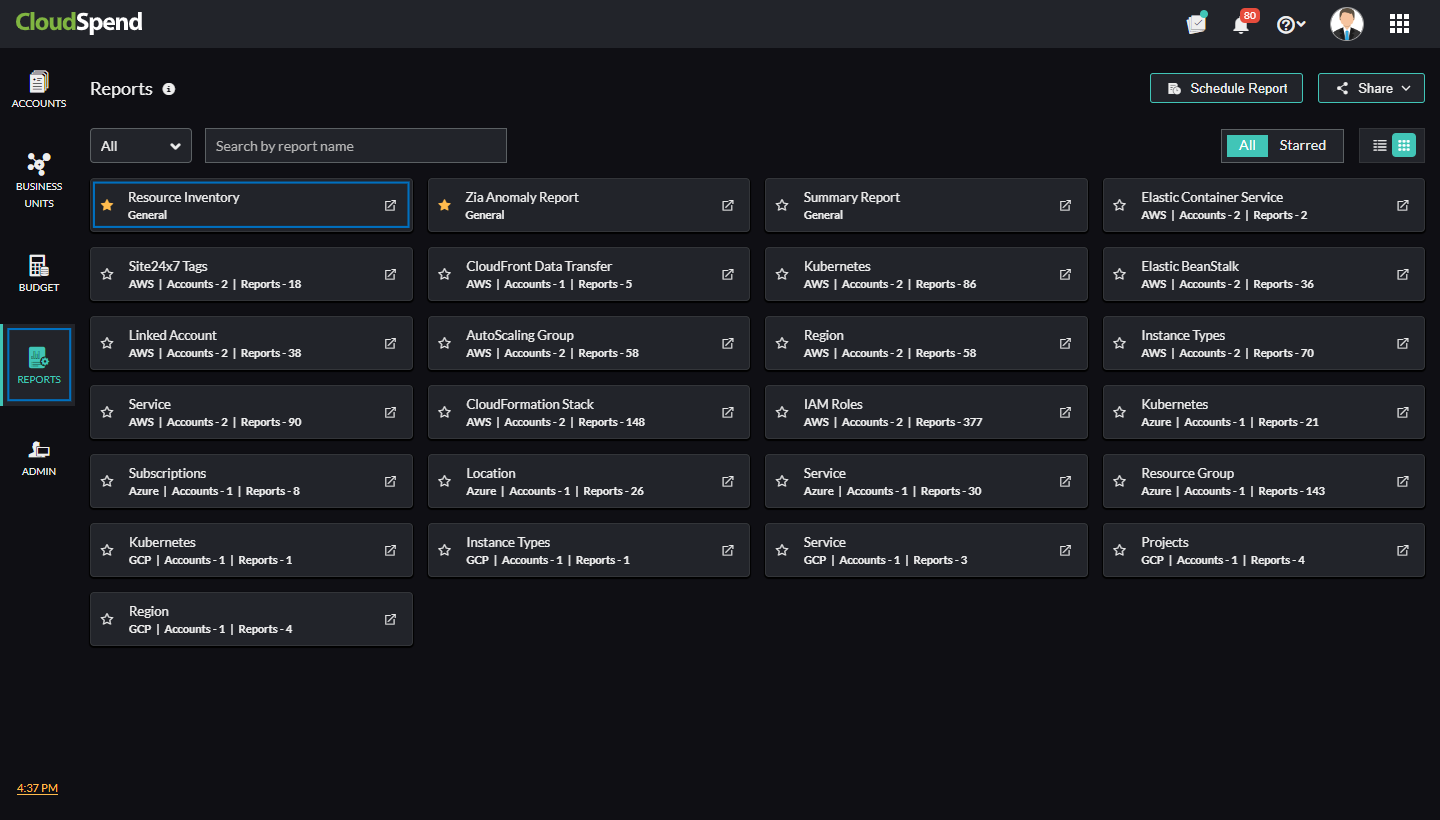Click the Schedule Report button

point(1226,88)
